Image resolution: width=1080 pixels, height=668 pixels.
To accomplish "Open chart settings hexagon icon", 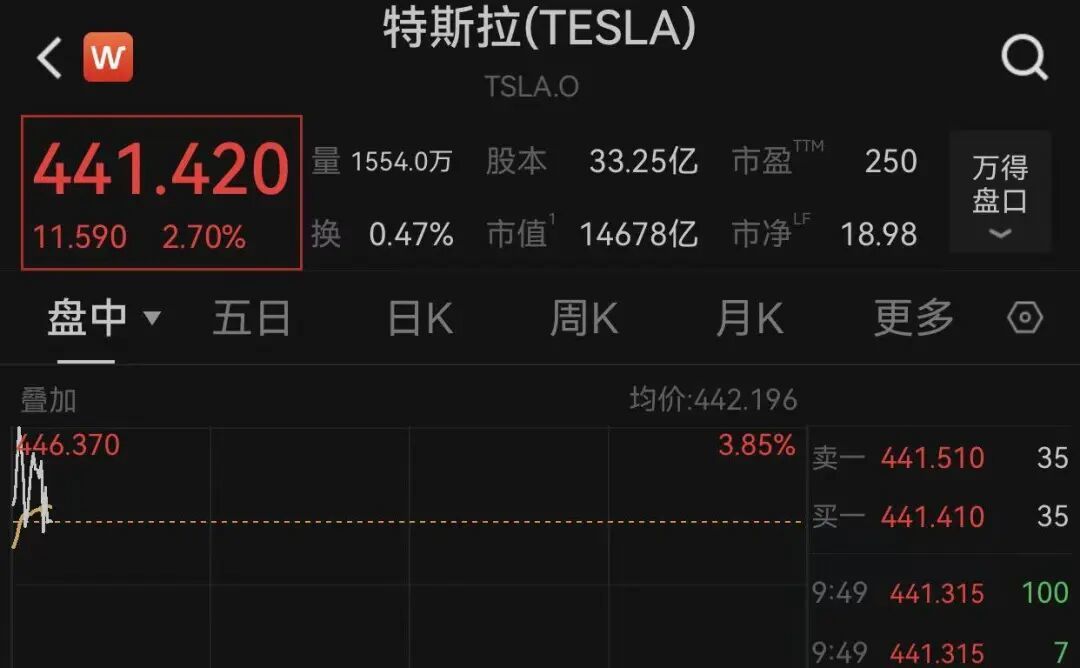I will pyautogui.click(x=1025, y=318).
